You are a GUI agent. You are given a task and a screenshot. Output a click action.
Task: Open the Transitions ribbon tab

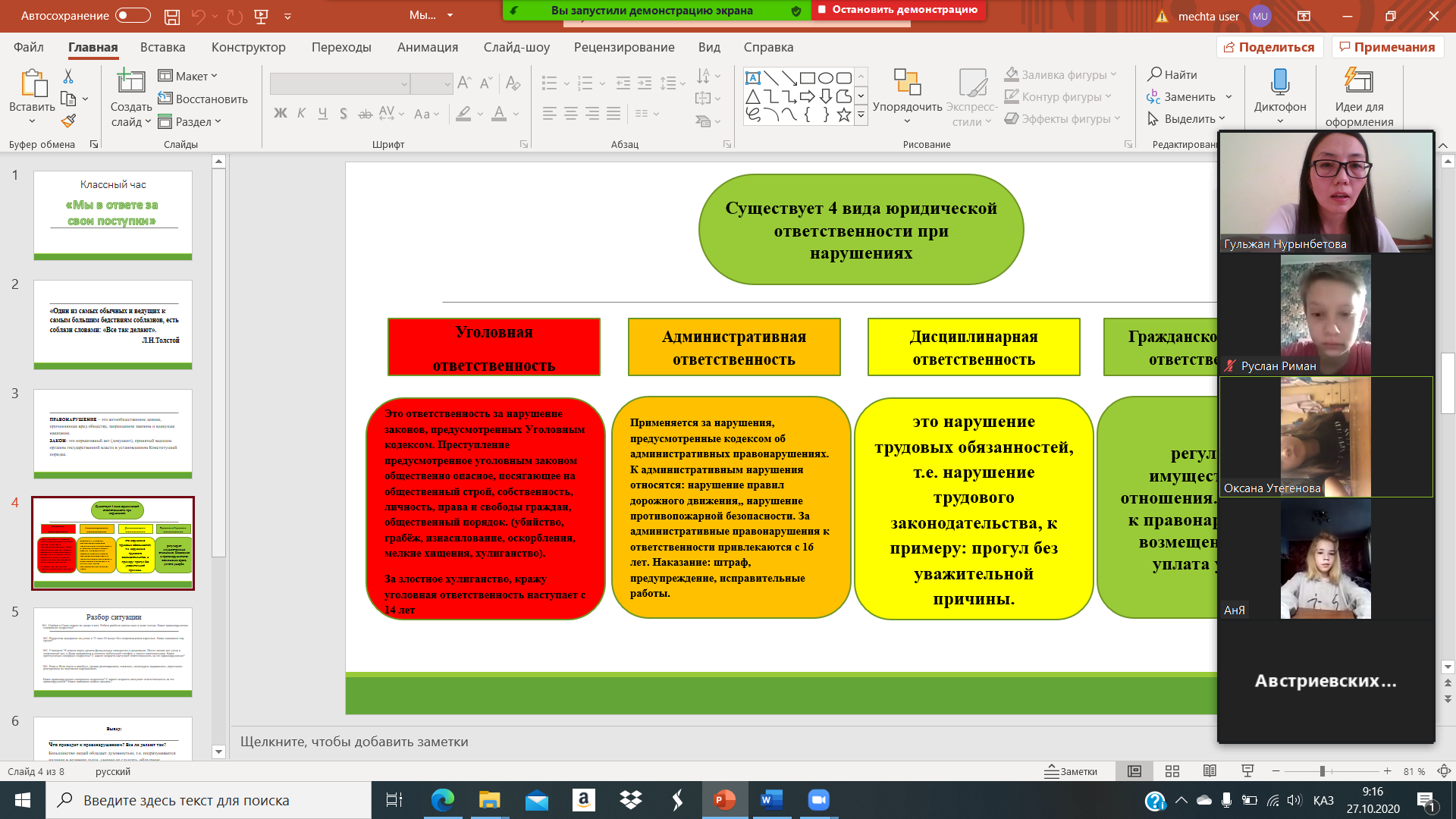click(x=341, y=47)
